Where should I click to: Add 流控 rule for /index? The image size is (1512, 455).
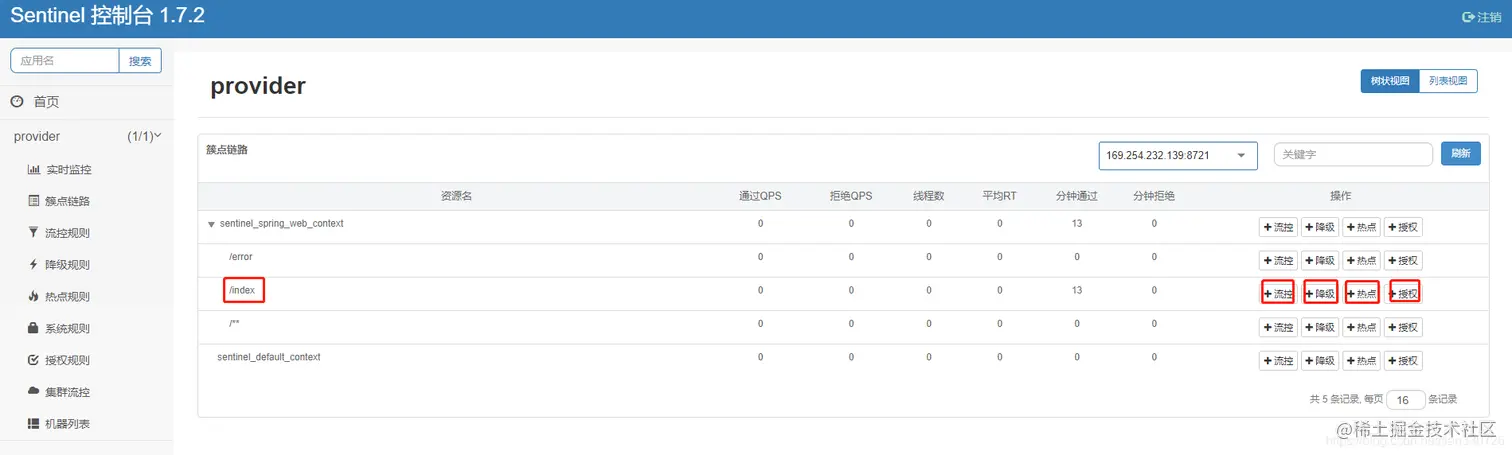click(1278, 294)
